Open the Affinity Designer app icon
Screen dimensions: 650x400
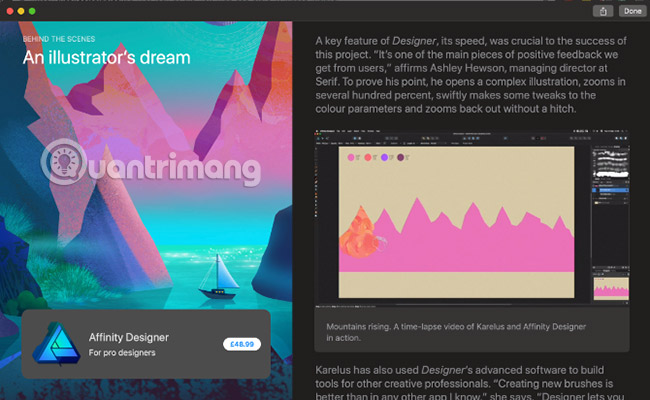[55, 343]
